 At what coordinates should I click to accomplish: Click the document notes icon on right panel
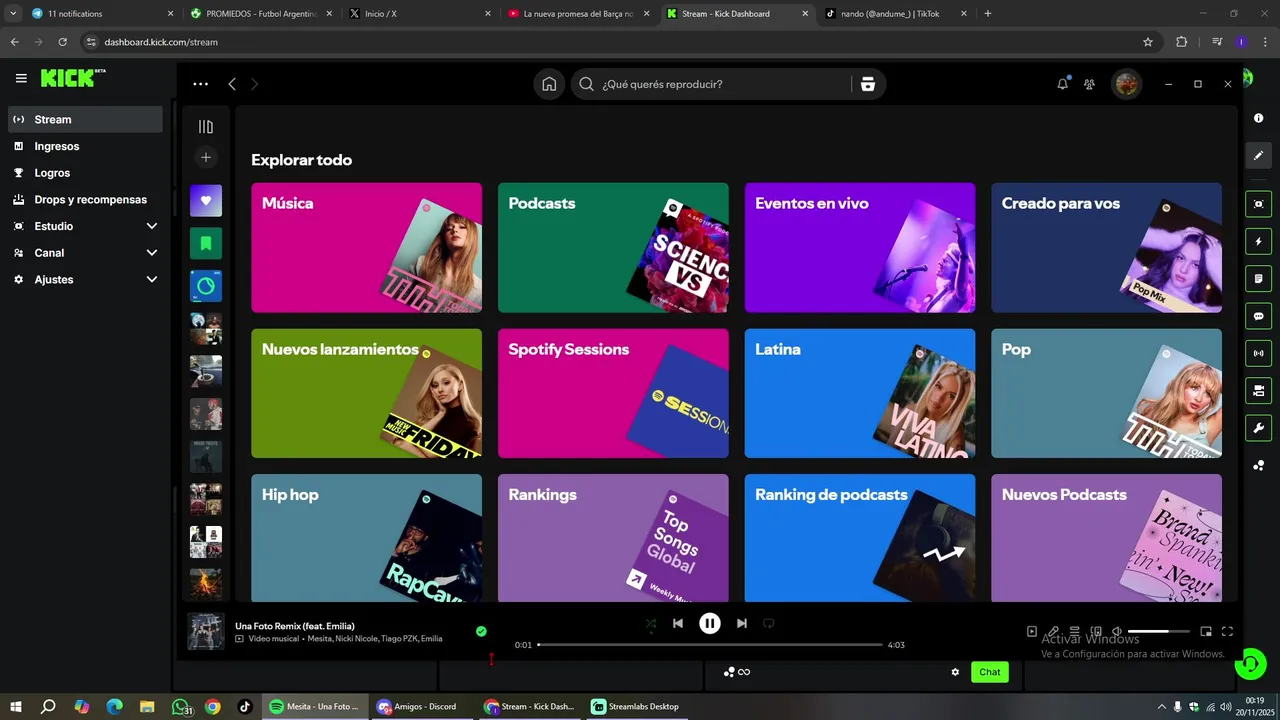point(1258,278)
